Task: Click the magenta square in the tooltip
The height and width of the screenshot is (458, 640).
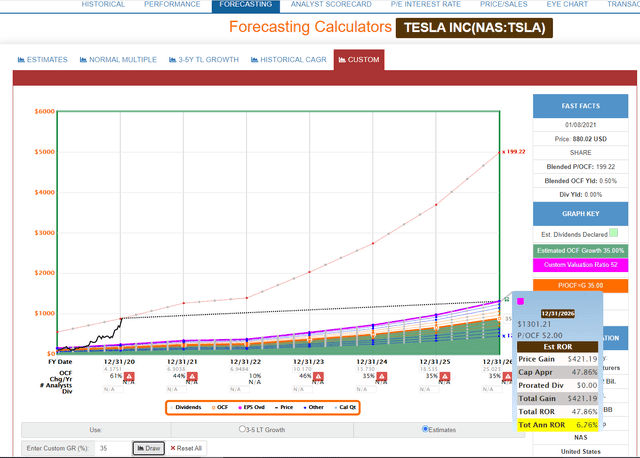Action: coord(520,301)
